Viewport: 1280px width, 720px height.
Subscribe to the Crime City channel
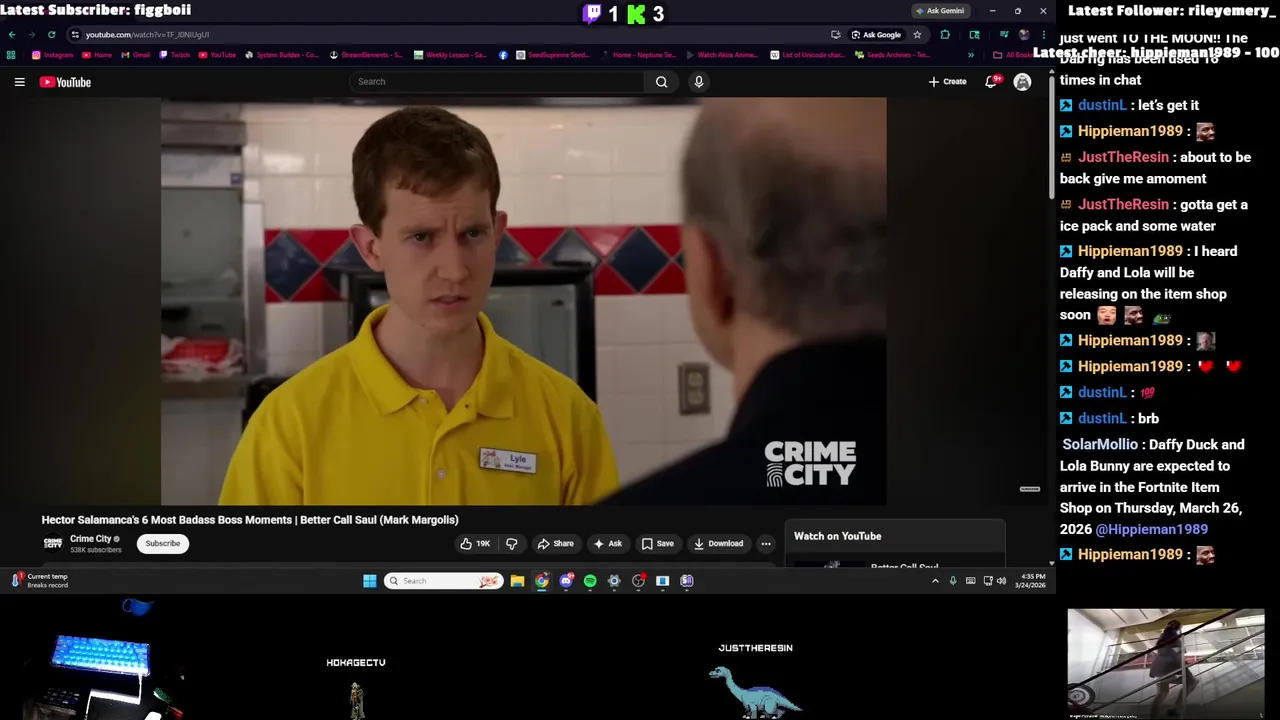pos(162,544)
